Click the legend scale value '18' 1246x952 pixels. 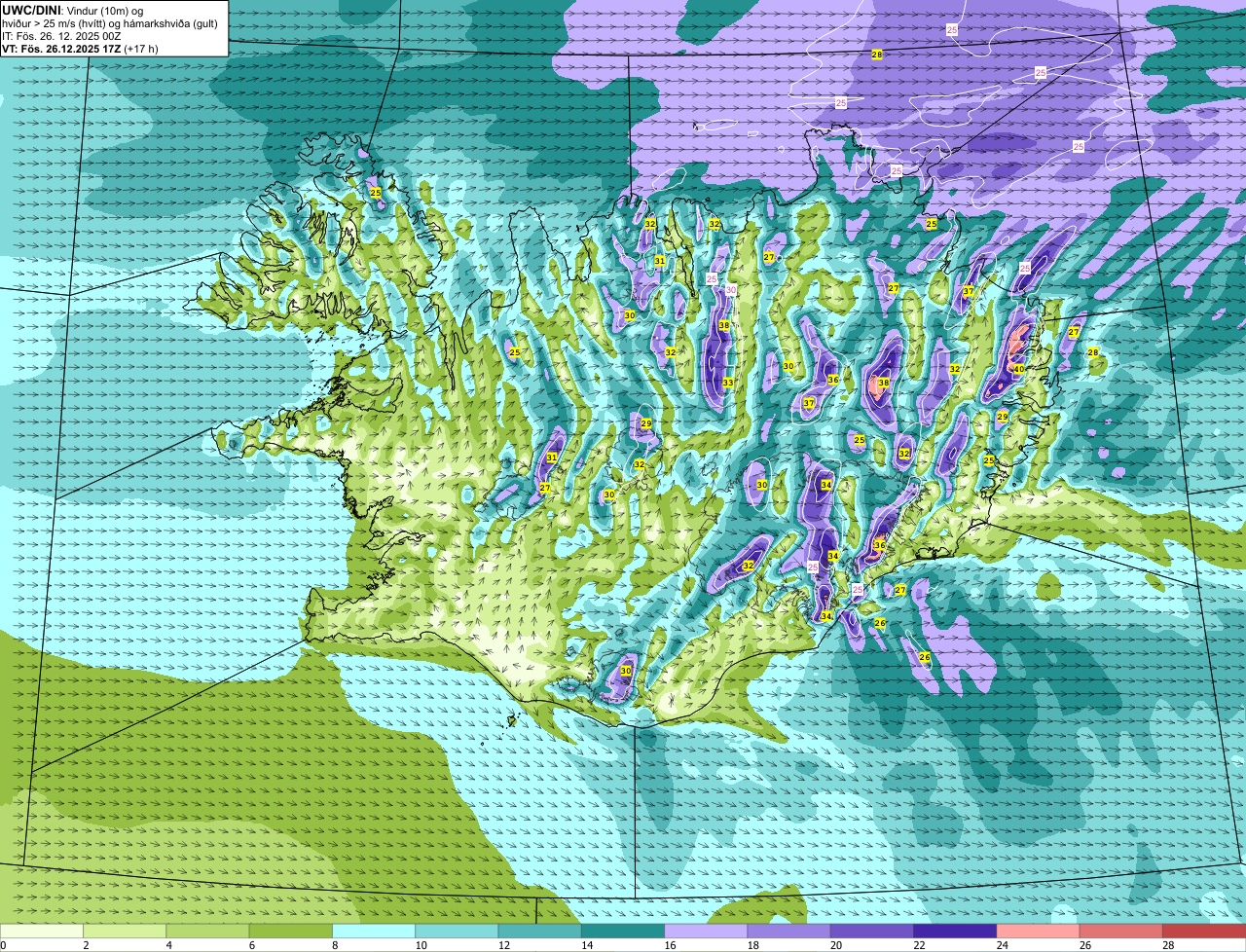coord(753,945)
